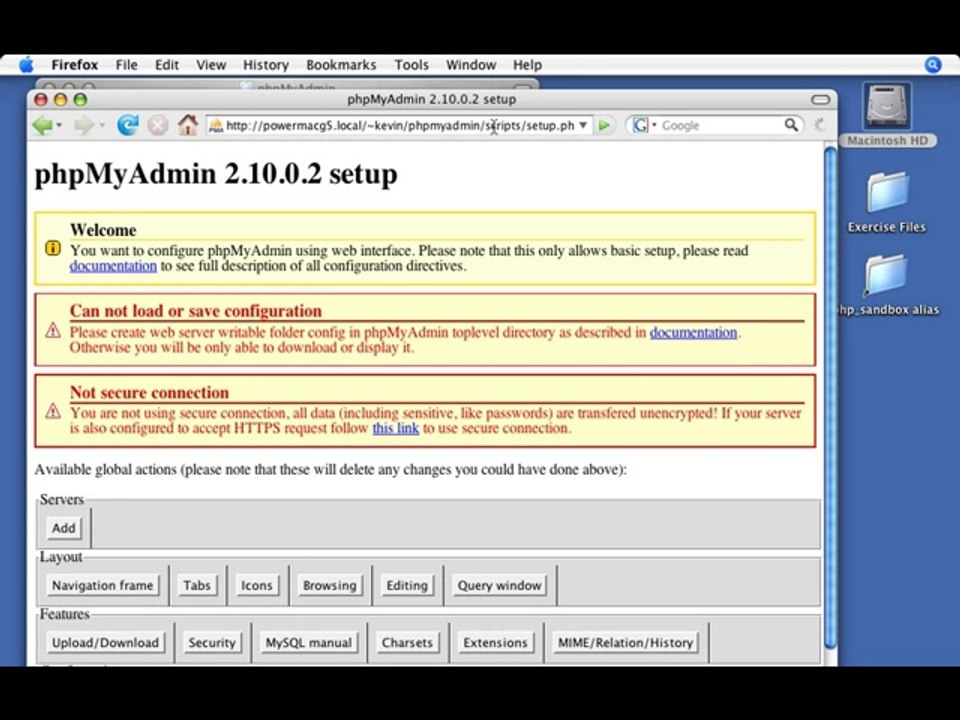Screen dimensions: 960x720
Task: Click the yellow info icon in Welcome box
Action: pyautogui.click(x=53, y=248)
